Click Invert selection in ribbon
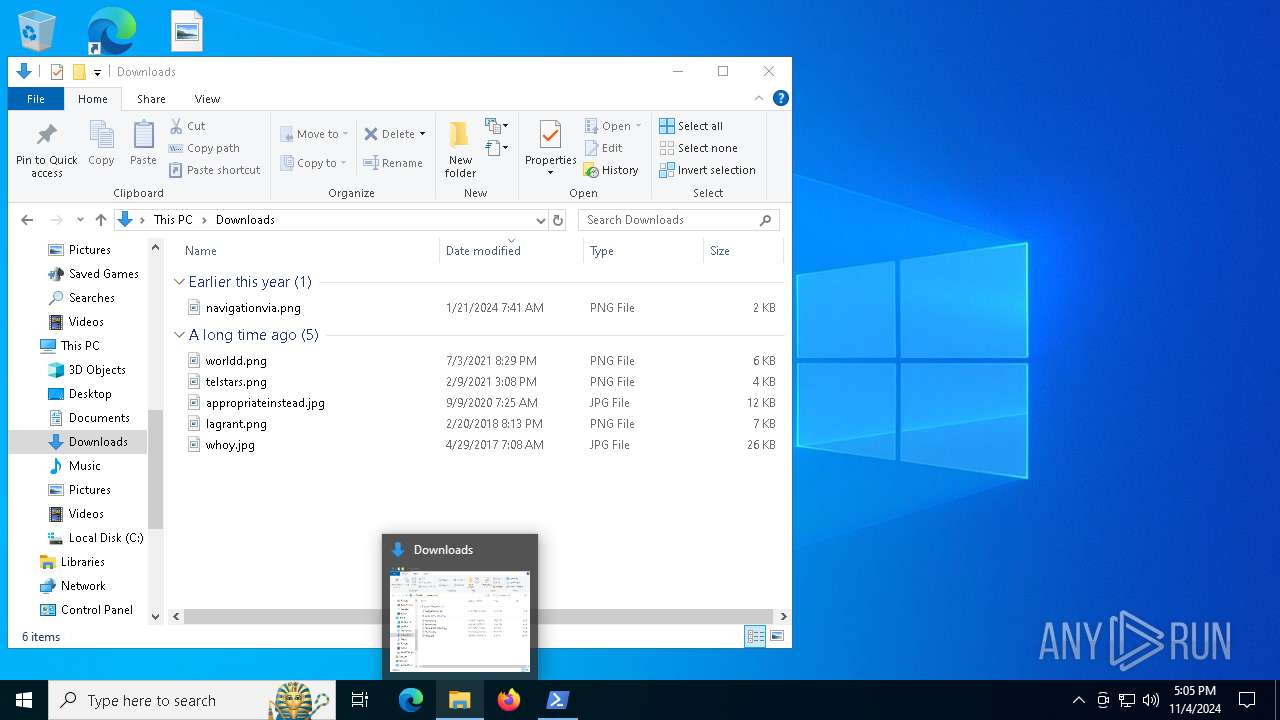1280x720 pixels. (707, 170)
